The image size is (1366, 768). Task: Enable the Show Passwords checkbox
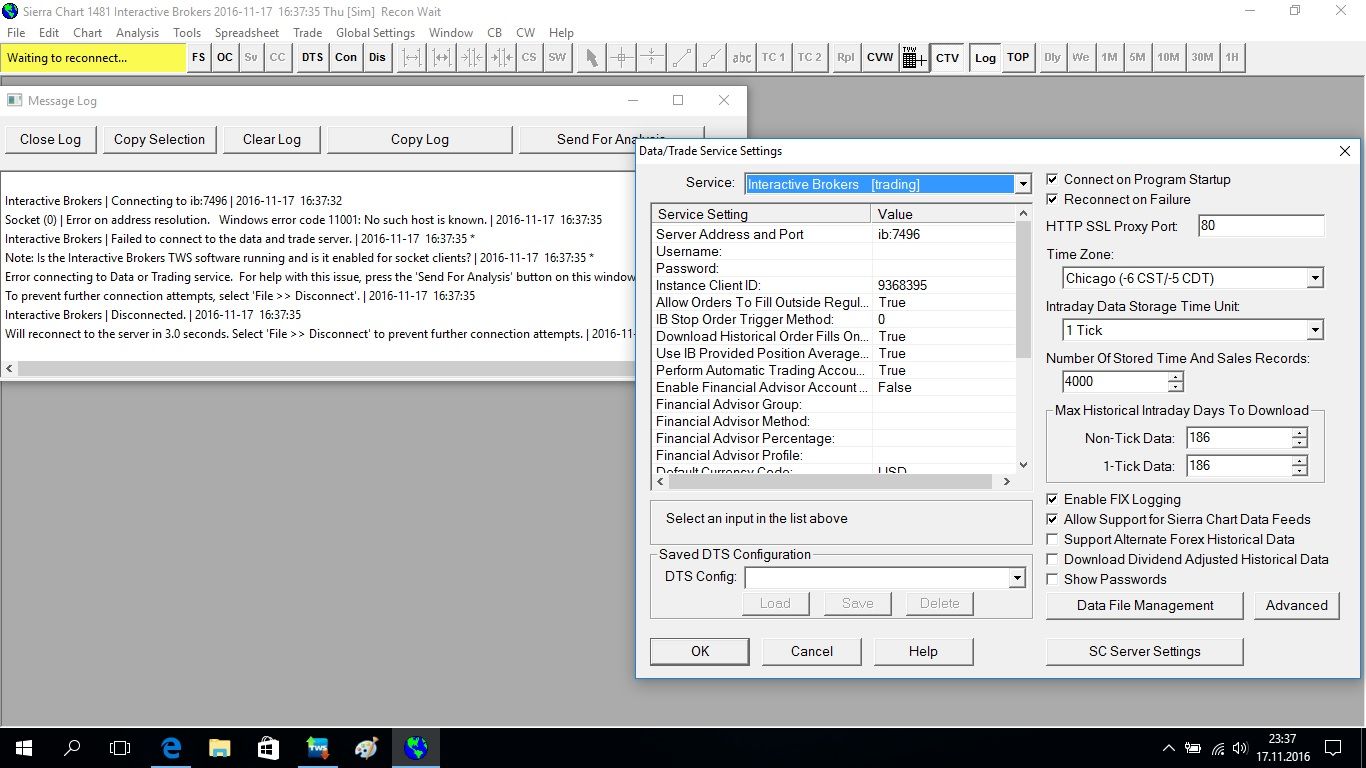click(x=1052, y=580)
